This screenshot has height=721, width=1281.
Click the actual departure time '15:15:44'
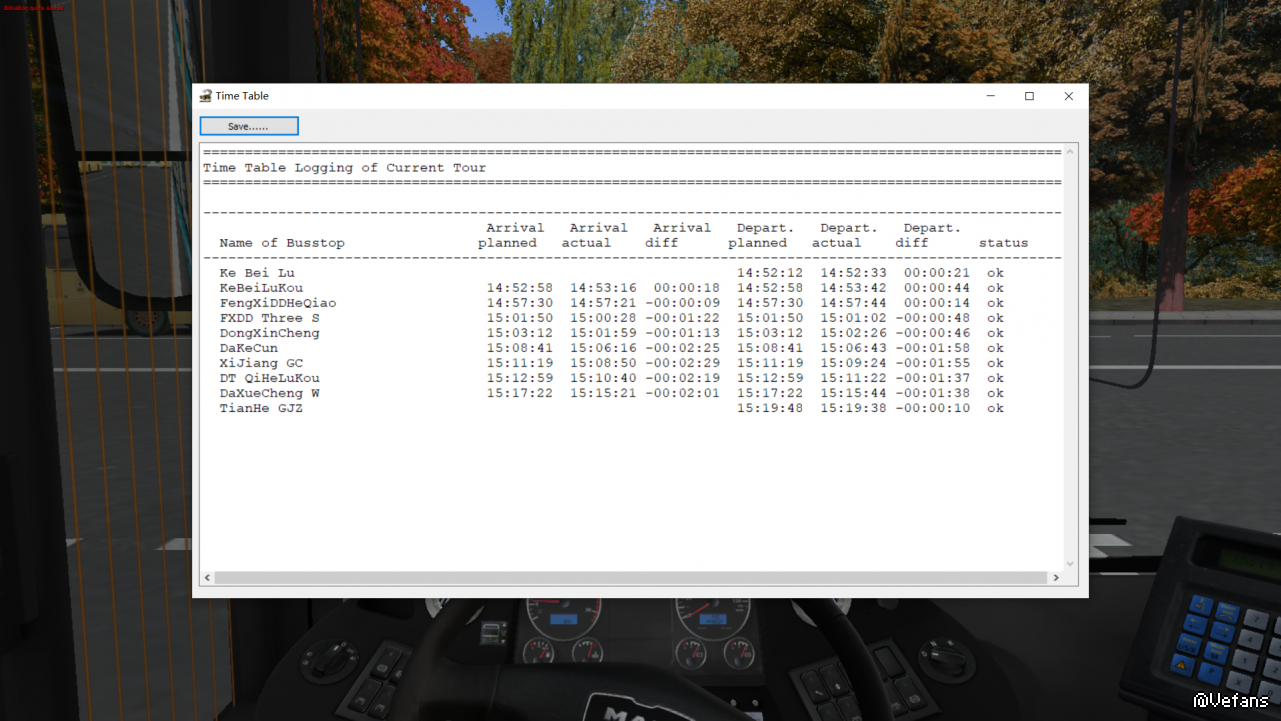(854, 393)
